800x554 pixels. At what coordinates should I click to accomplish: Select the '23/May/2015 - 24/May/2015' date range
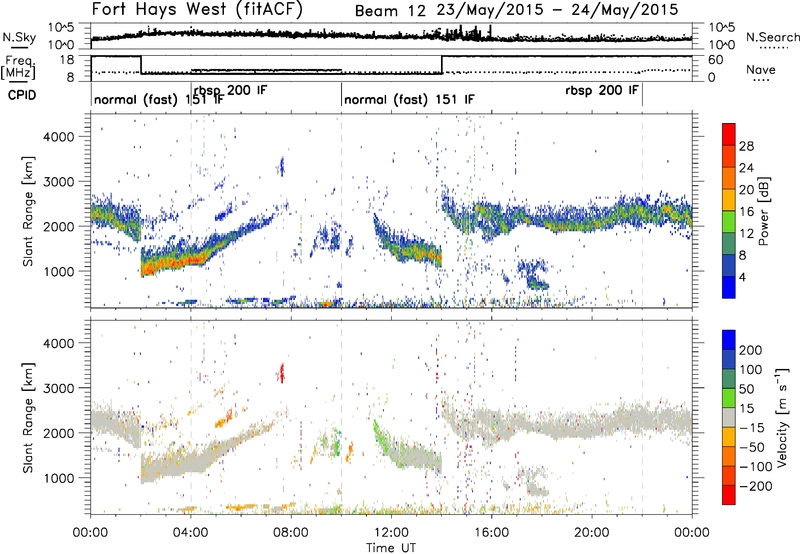click(558, 10)
